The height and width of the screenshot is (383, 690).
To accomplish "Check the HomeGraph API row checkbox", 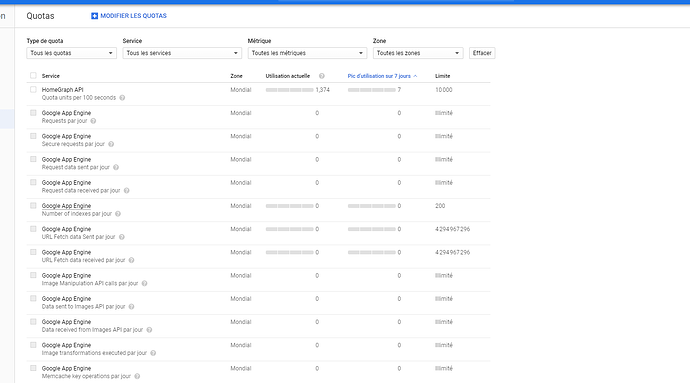I will pos(33,89).
